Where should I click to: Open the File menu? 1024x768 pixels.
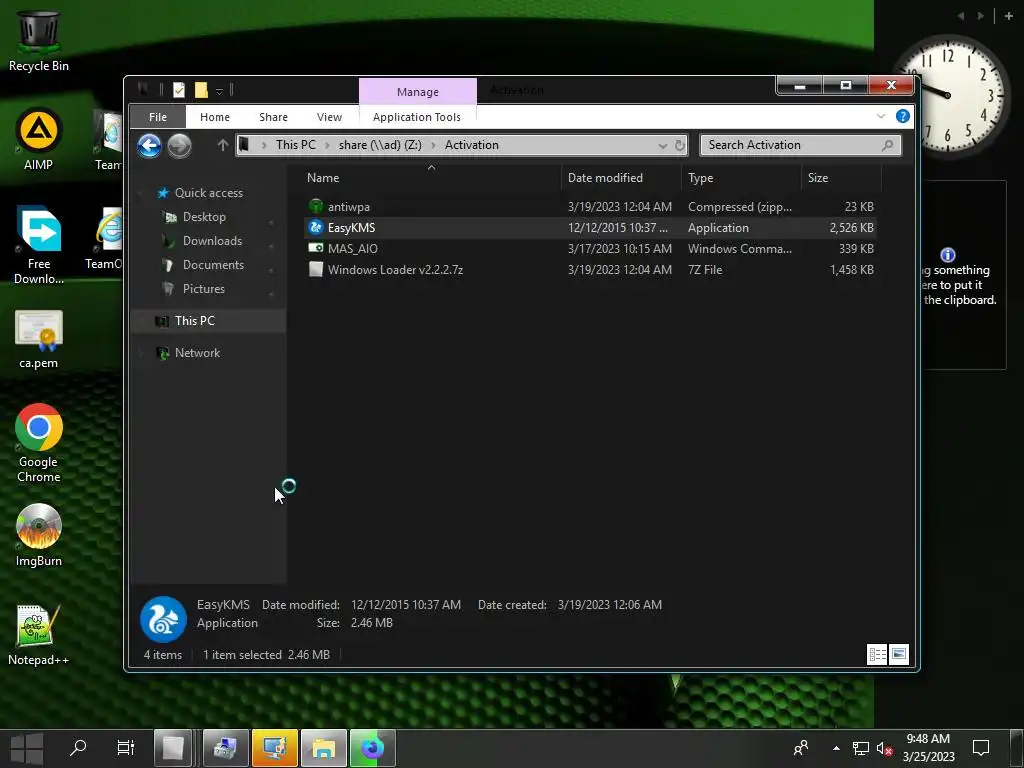coord(157,117)
